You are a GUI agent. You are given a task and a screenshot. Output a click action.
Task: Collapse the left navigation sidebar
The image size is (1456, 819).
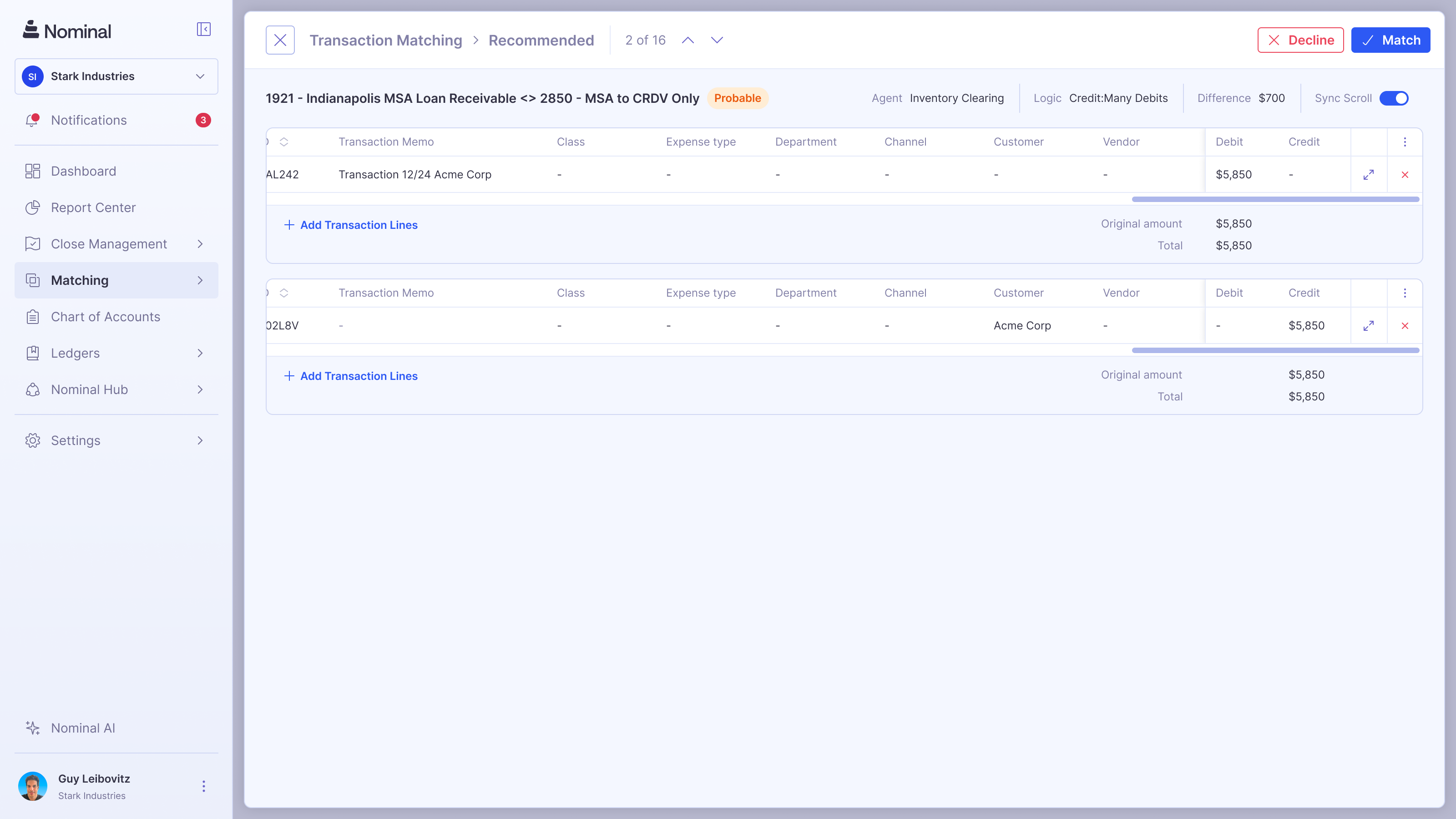click(x=203, y=29)
